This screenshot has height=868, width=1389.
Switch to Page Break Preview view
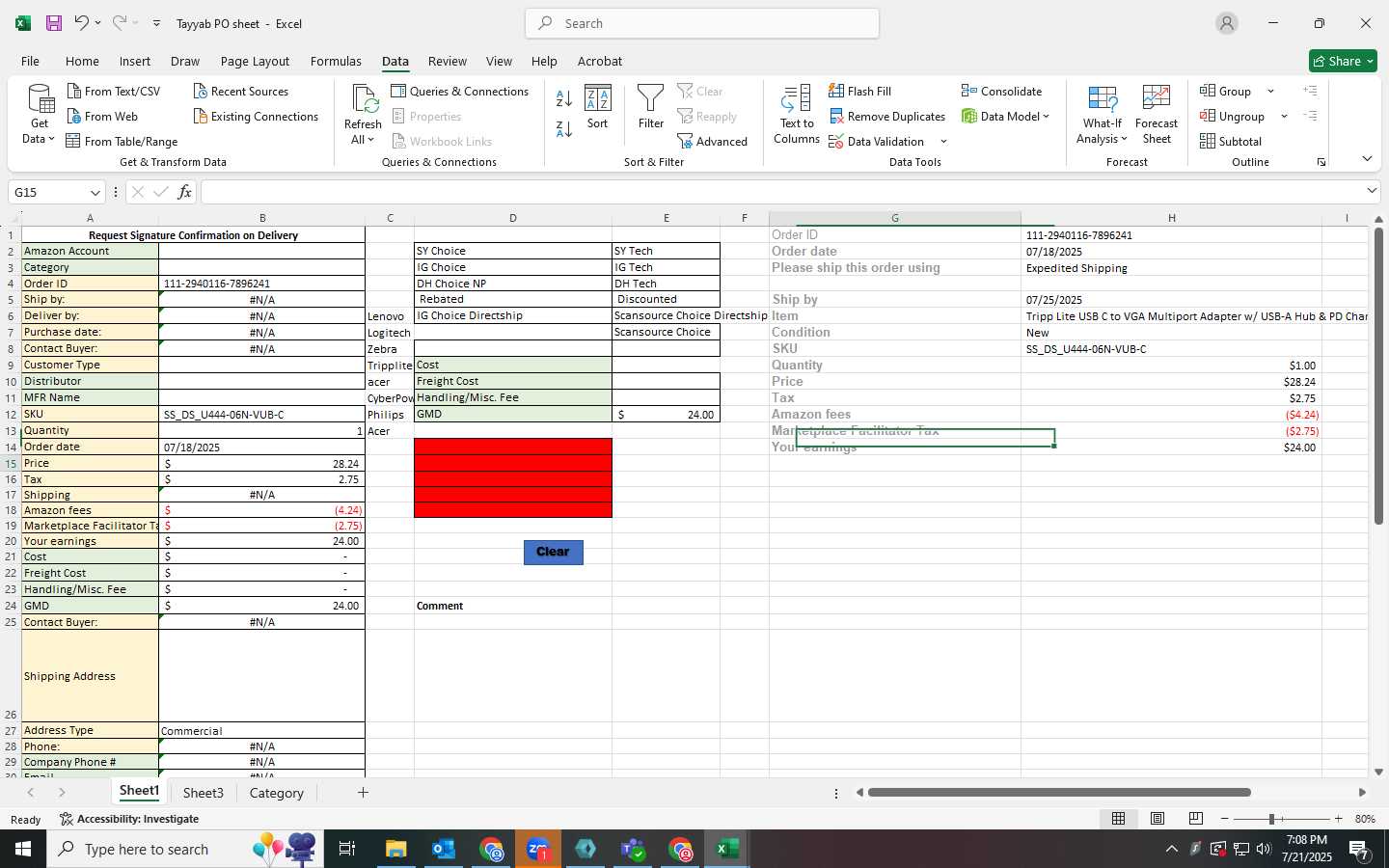[1196, 819]
